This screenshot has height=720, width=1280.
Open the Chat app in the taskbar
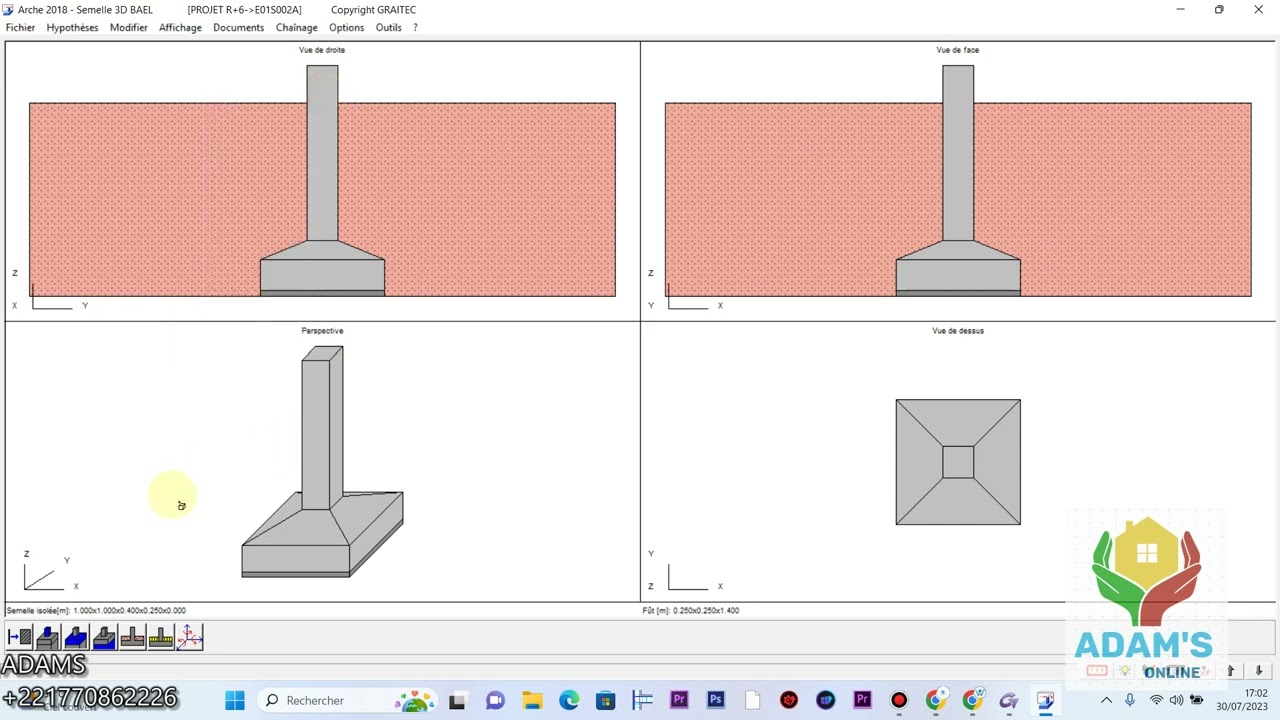495,700
